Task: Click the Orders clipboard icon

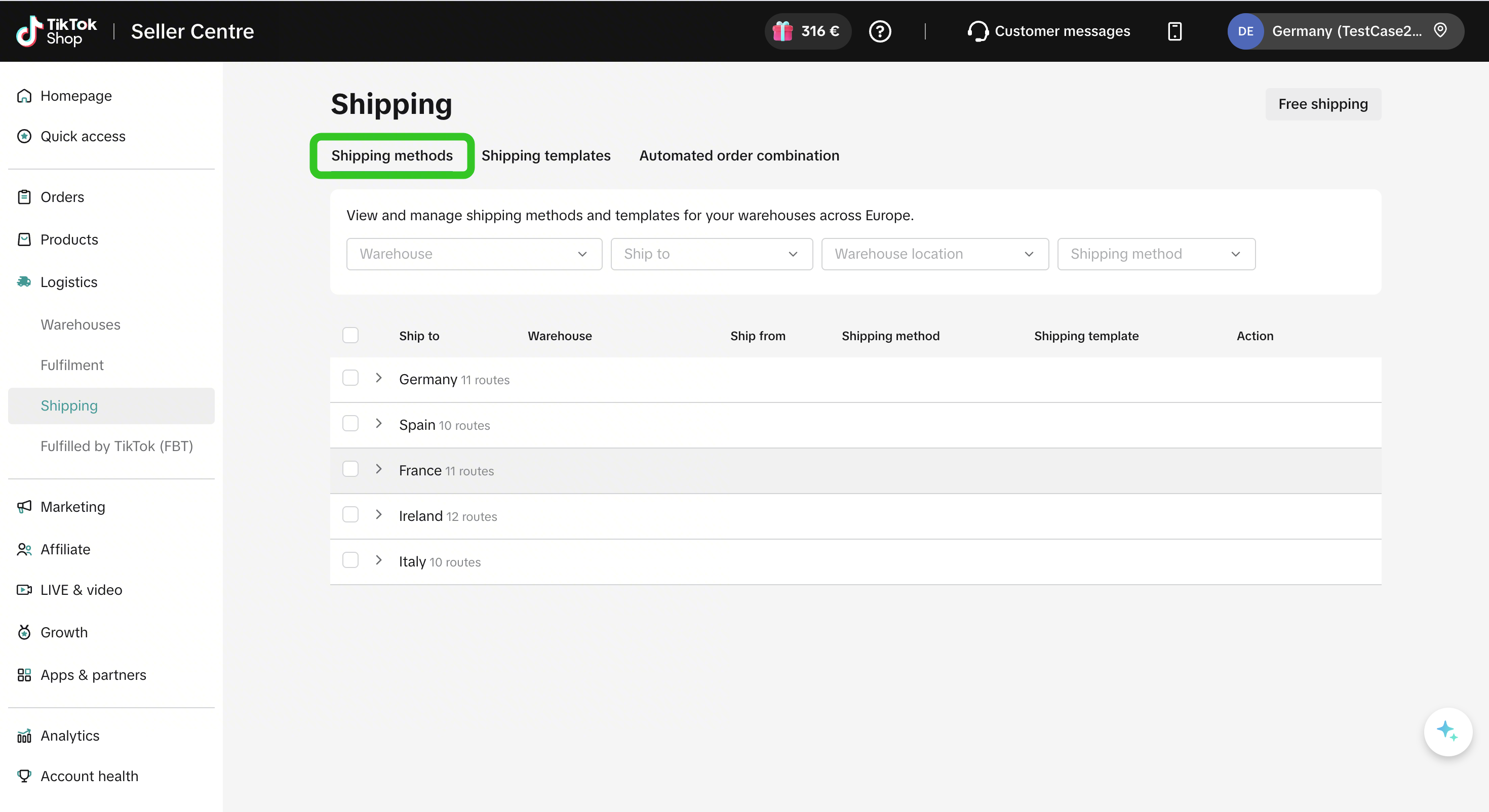Action: coord(24,197)
